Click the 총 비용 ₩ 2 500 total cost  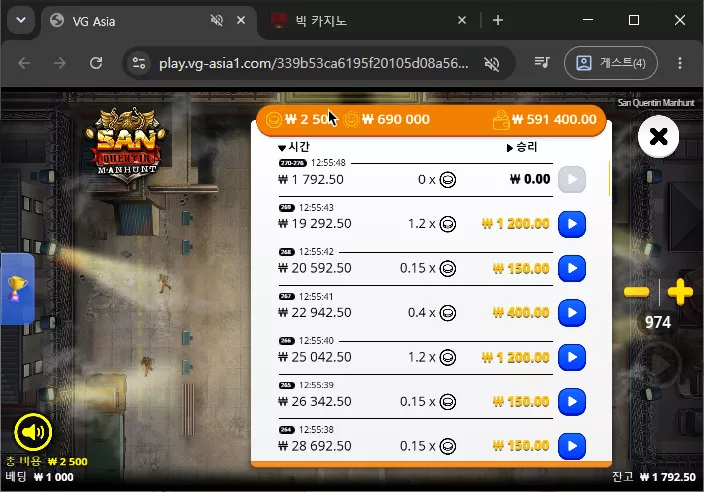pyautogui.click(x=46, y=461)
